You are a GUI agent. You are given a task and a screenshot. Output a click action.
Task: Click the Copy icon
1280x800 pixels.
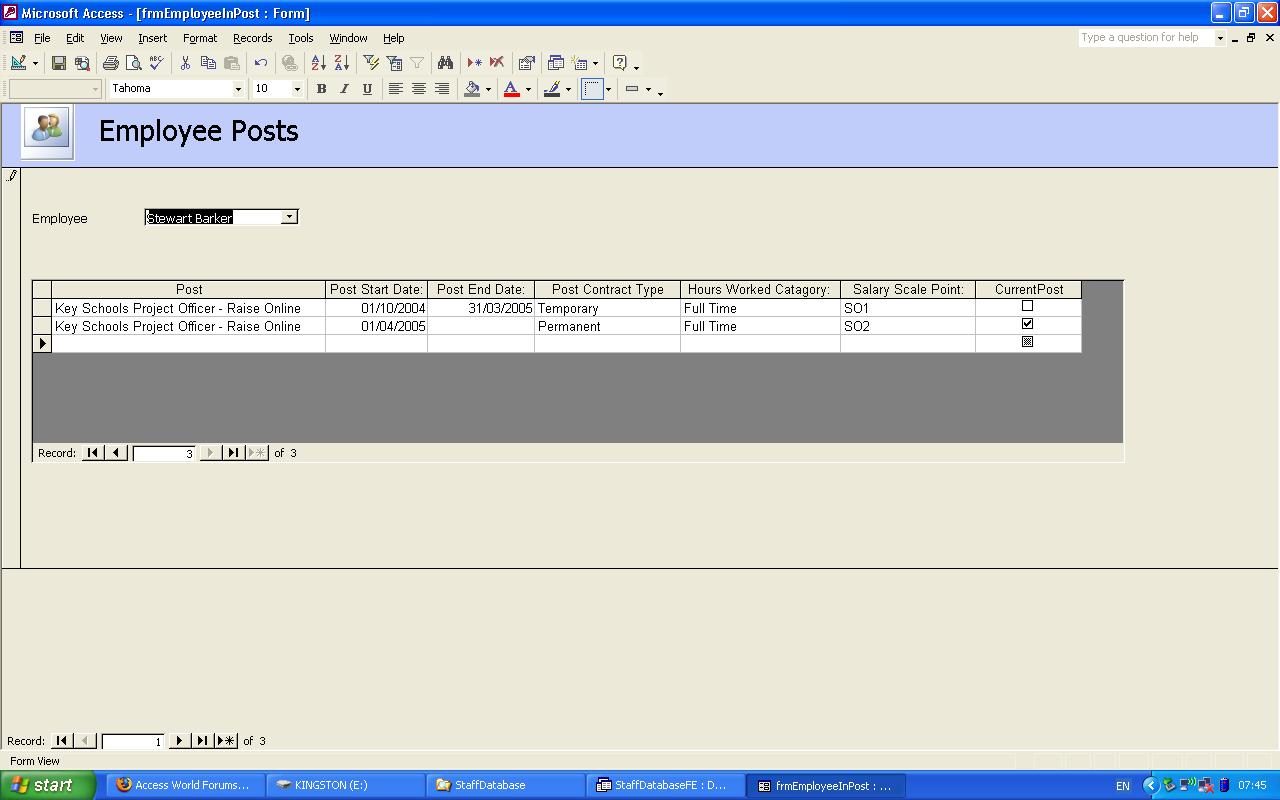(x=208, y=63)
